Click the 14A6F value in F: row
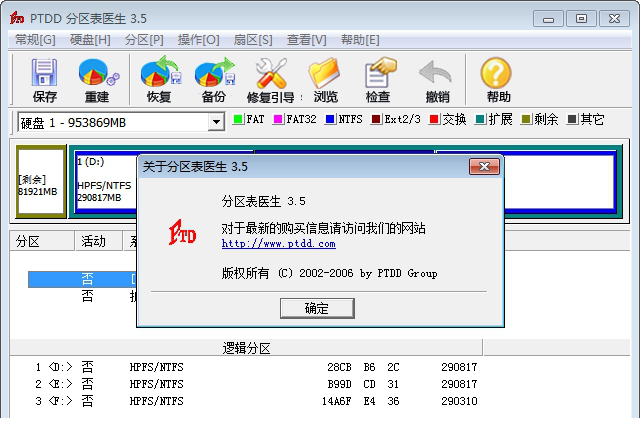640x434 pixels. pos(336,401)
